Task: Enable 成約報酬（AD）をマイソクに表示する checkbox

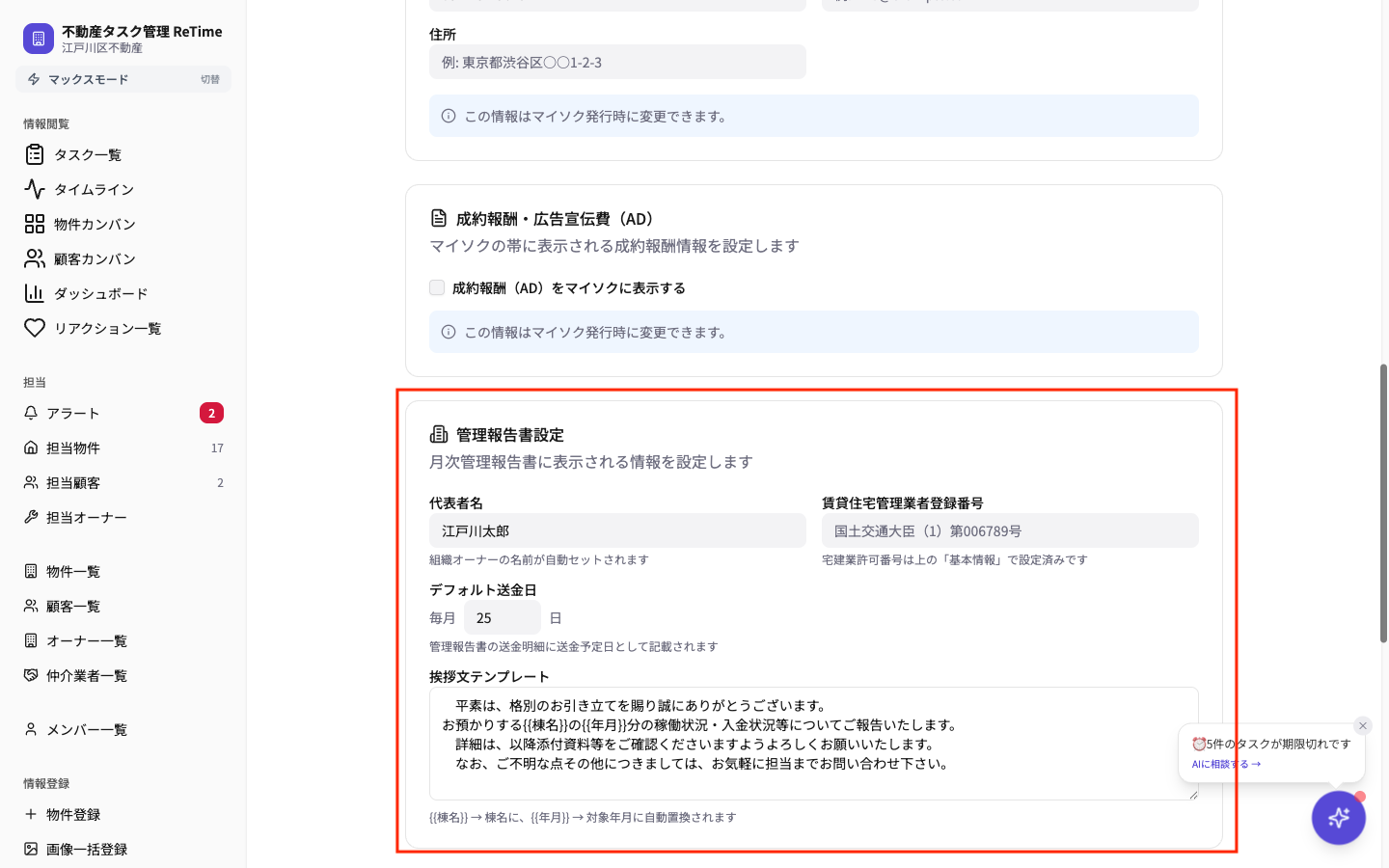Action: [x=437, y=287]
